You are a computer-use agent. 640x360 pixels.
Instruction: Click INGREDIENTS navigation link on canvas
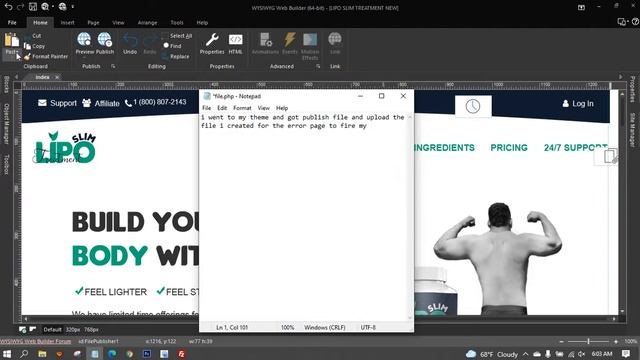pos(444,148)
